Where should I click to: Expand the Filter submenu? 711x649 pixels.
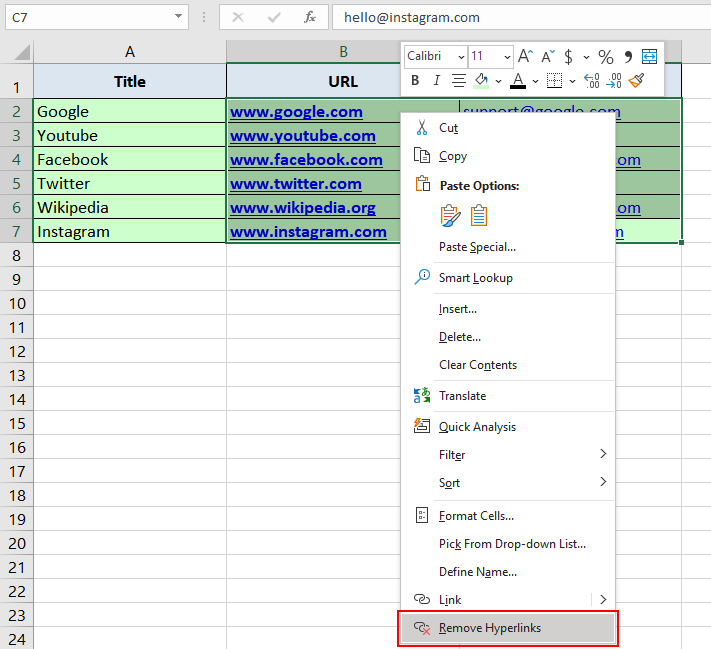pos(603,454)
